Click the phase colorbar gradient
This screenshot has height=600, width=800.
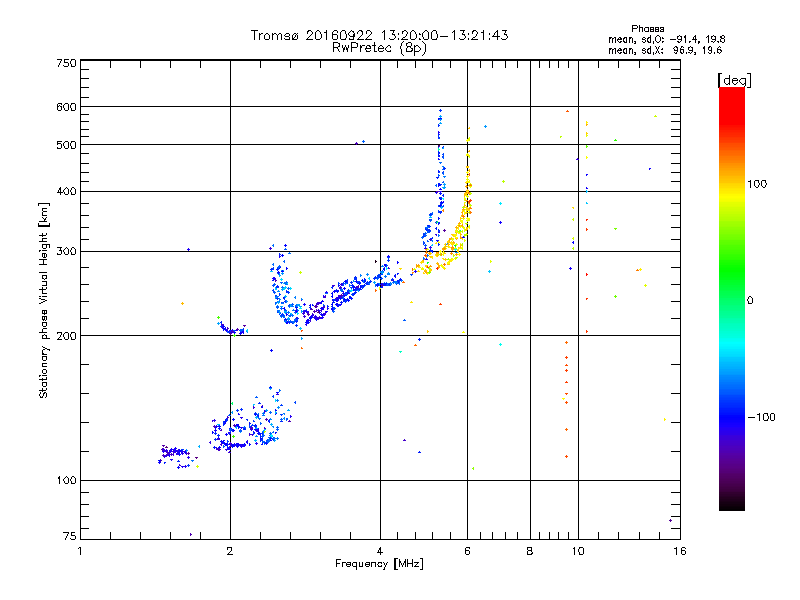(x=732, y=298)
